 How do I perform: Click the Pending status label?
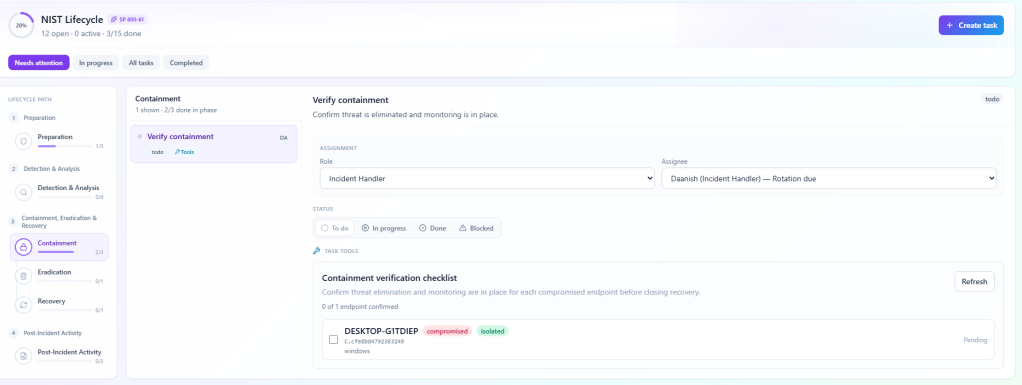pyautogui.click(x=975, y=340)
